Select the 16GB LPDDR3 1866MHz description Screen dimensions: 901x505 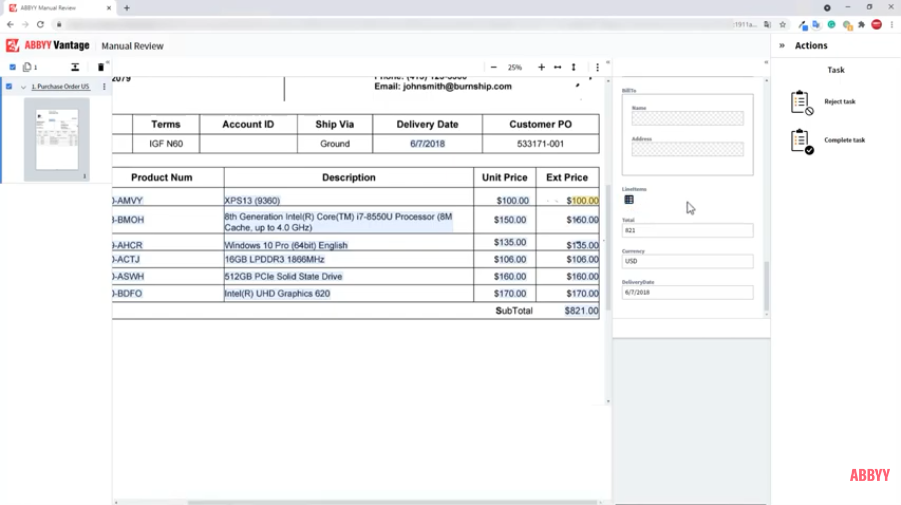[x=274, y=260]
